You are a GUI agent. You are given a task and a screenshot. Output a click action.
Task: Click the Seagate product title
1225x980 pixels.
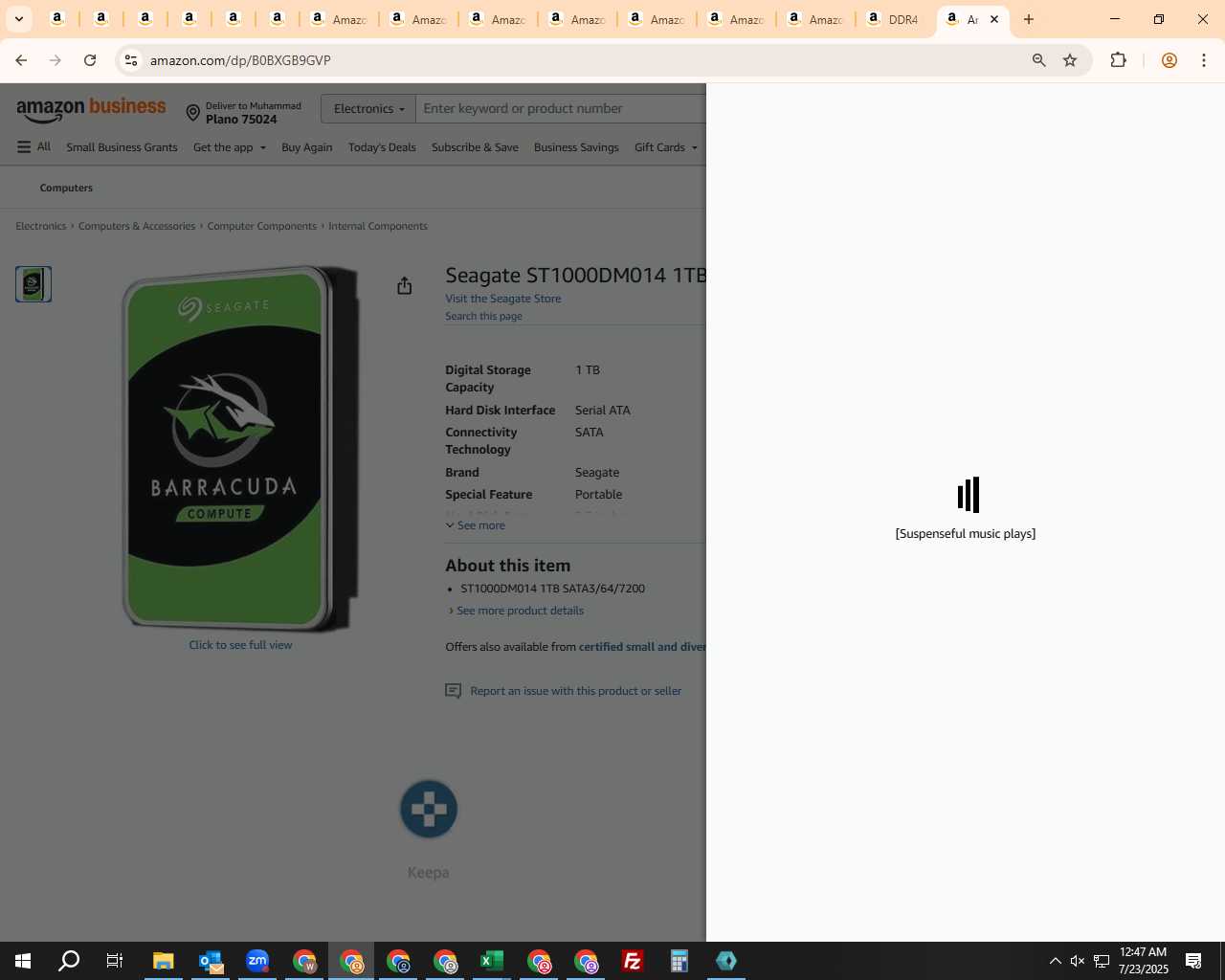point(575,276)
